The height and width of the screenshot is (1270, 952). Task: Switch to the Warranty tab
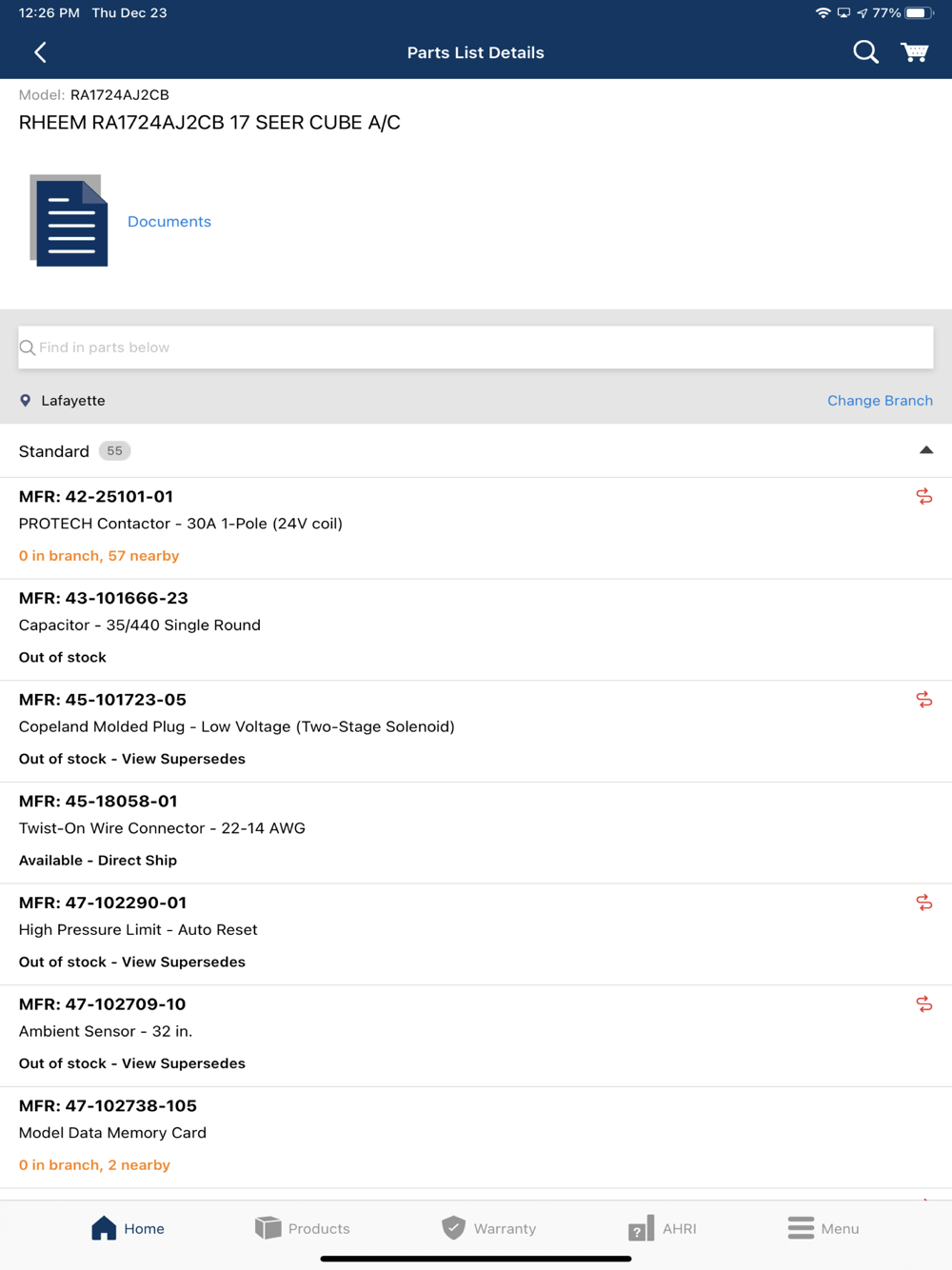pos(488,1228)
